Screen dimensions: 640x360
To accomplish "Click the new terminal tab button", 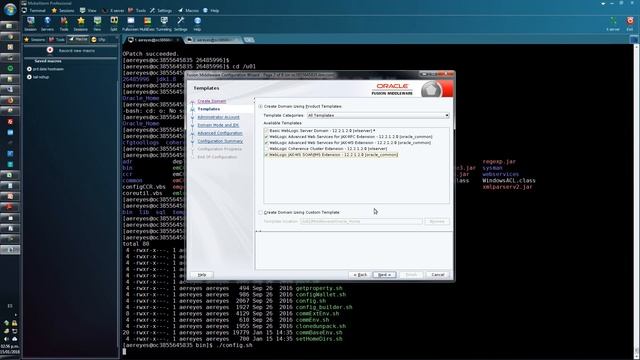I will point(249,40).
